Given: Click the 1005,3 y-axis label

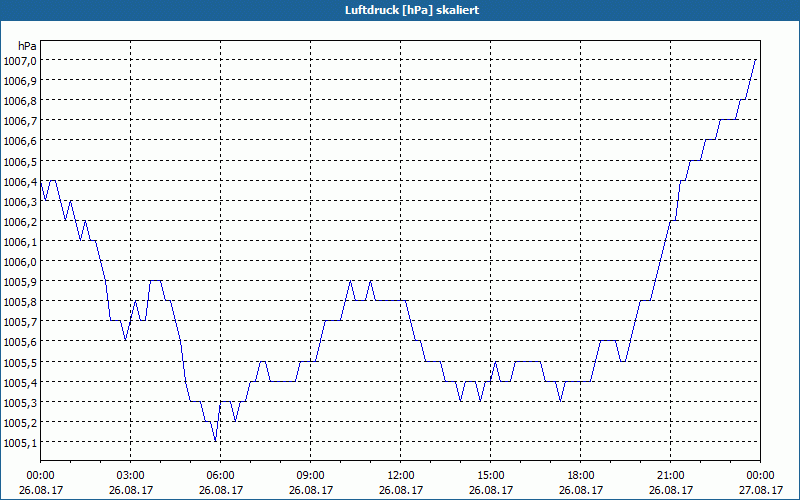Looking at the screenshot, I should [20, 403].
